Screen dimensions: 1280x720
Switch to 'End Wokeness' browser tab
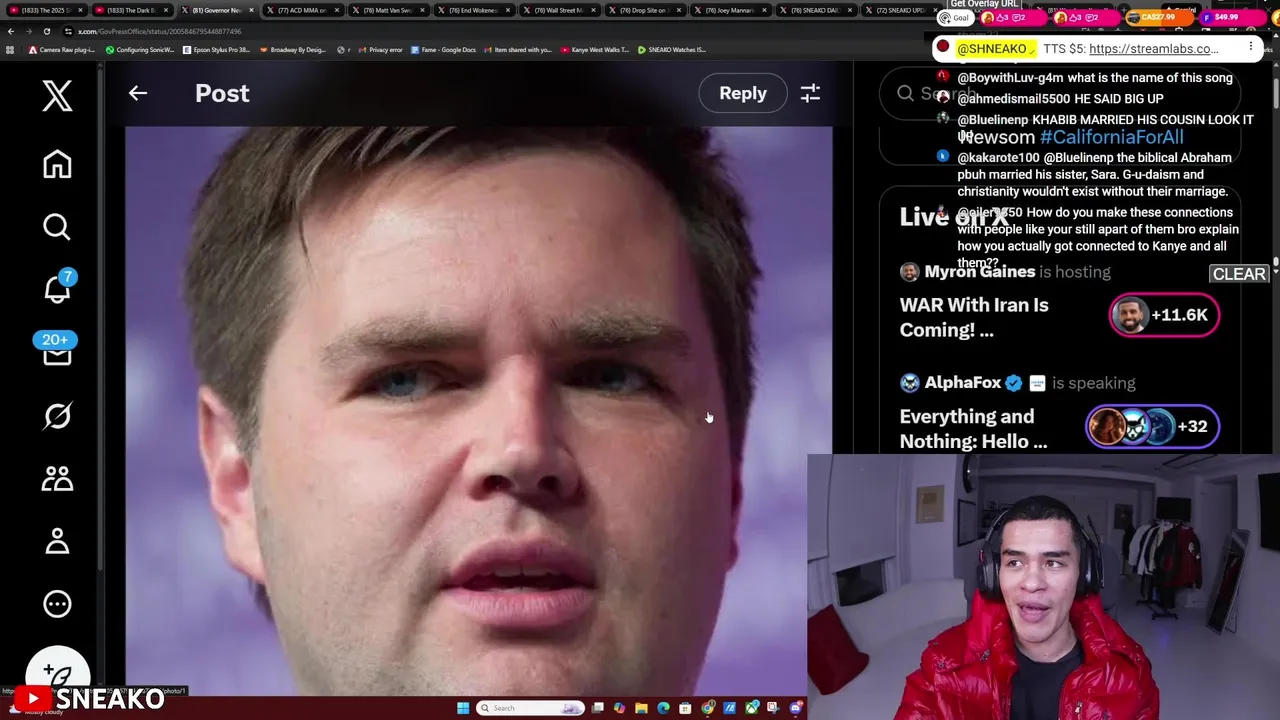click(474, 10)
